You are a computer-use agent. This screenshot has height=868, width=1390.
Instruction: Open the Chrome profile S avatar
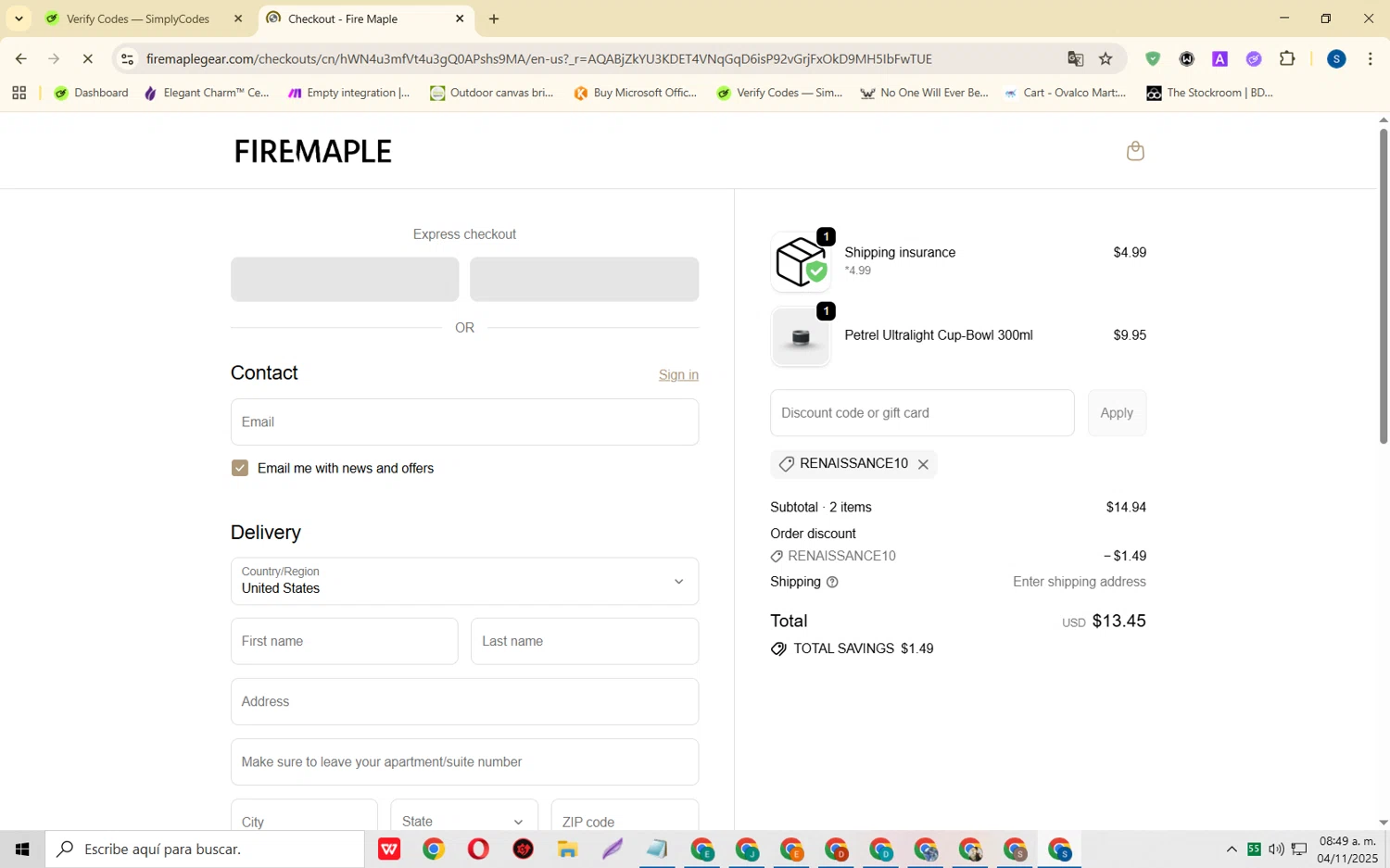[1336, 58]
